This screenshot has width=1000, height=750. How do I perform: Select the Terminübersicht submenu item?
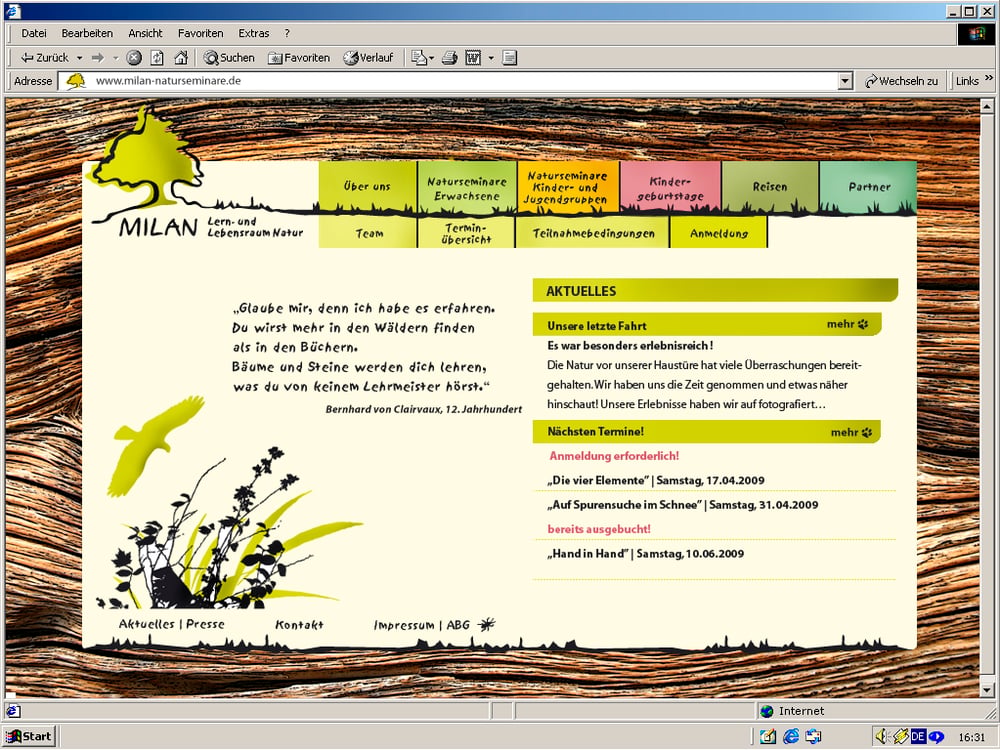click(x=466, y=233)
